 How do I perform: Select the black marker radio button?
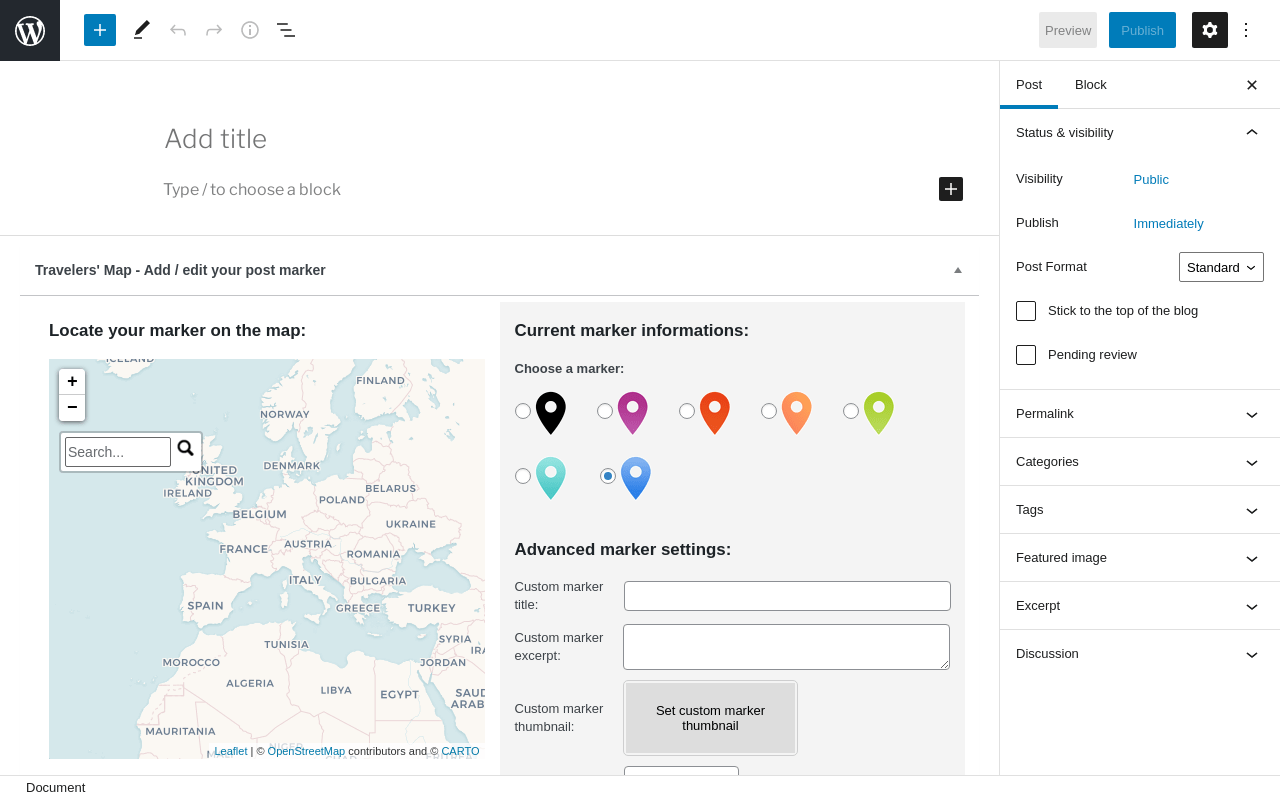coord(523,411)
